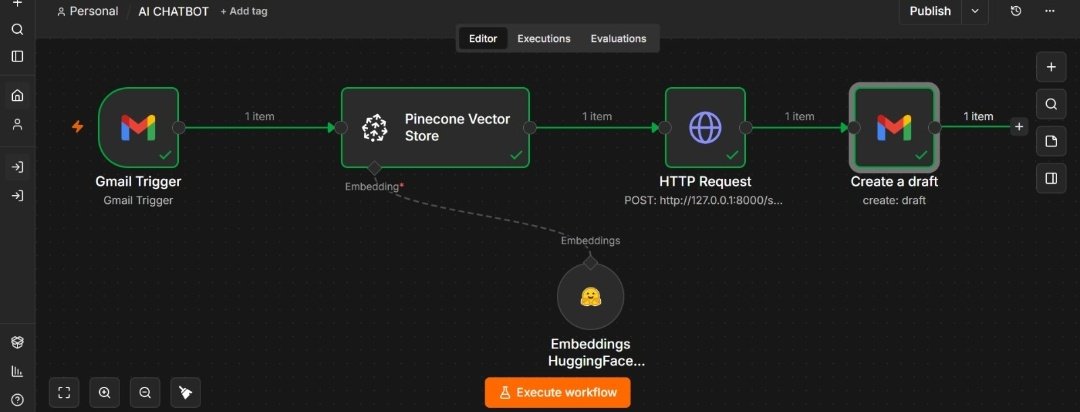This screenshot has width=1080, height=412.
Task: Click the Add tag link
Action: 244,11
